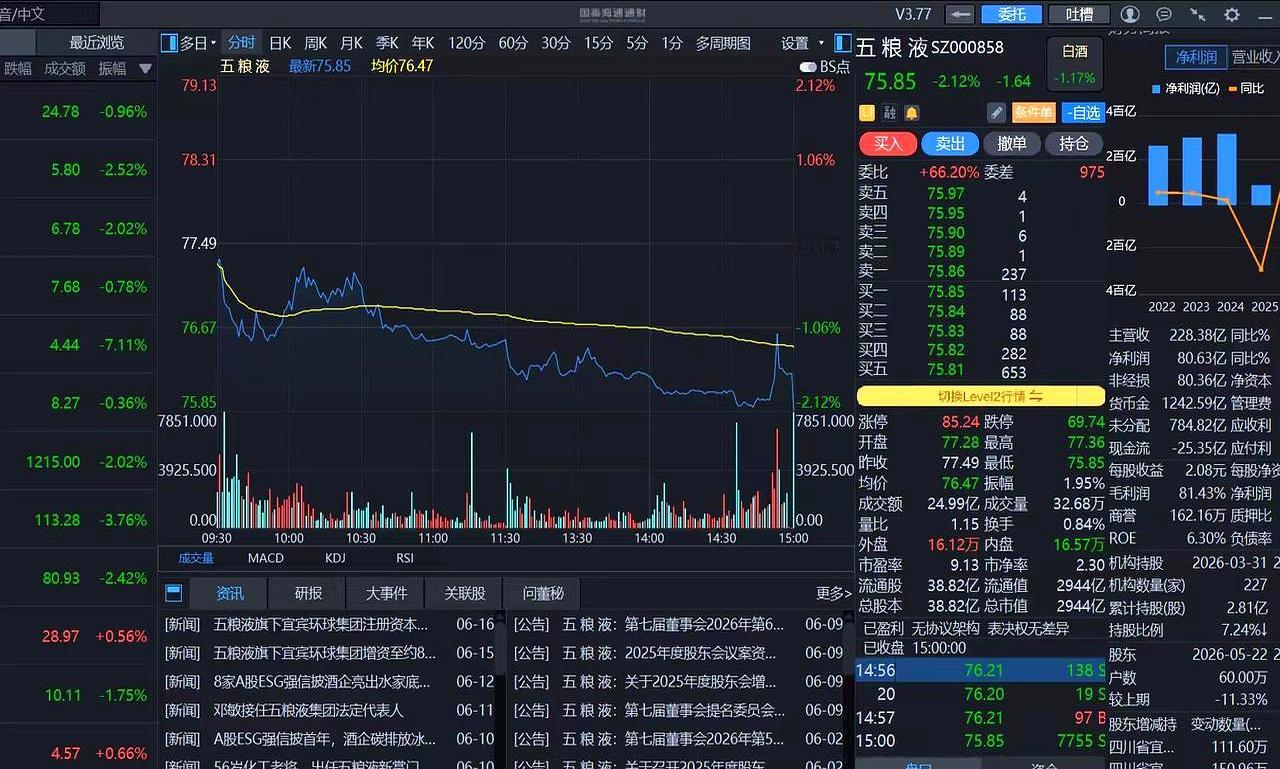Open the 资讯 news tab

tap(230, 593)
